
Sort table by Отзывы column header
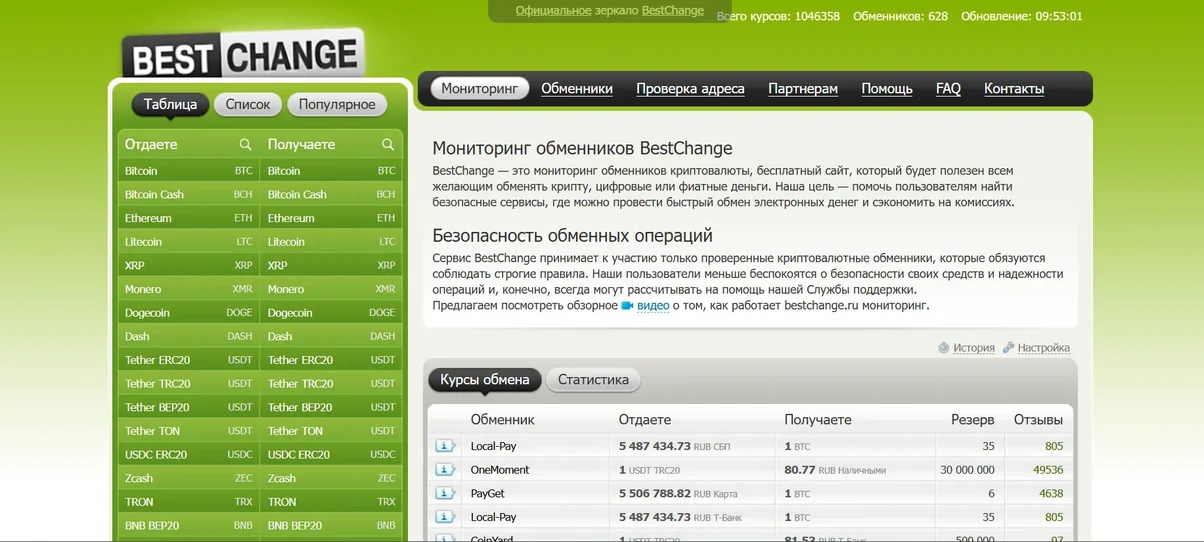point(1038,420)
